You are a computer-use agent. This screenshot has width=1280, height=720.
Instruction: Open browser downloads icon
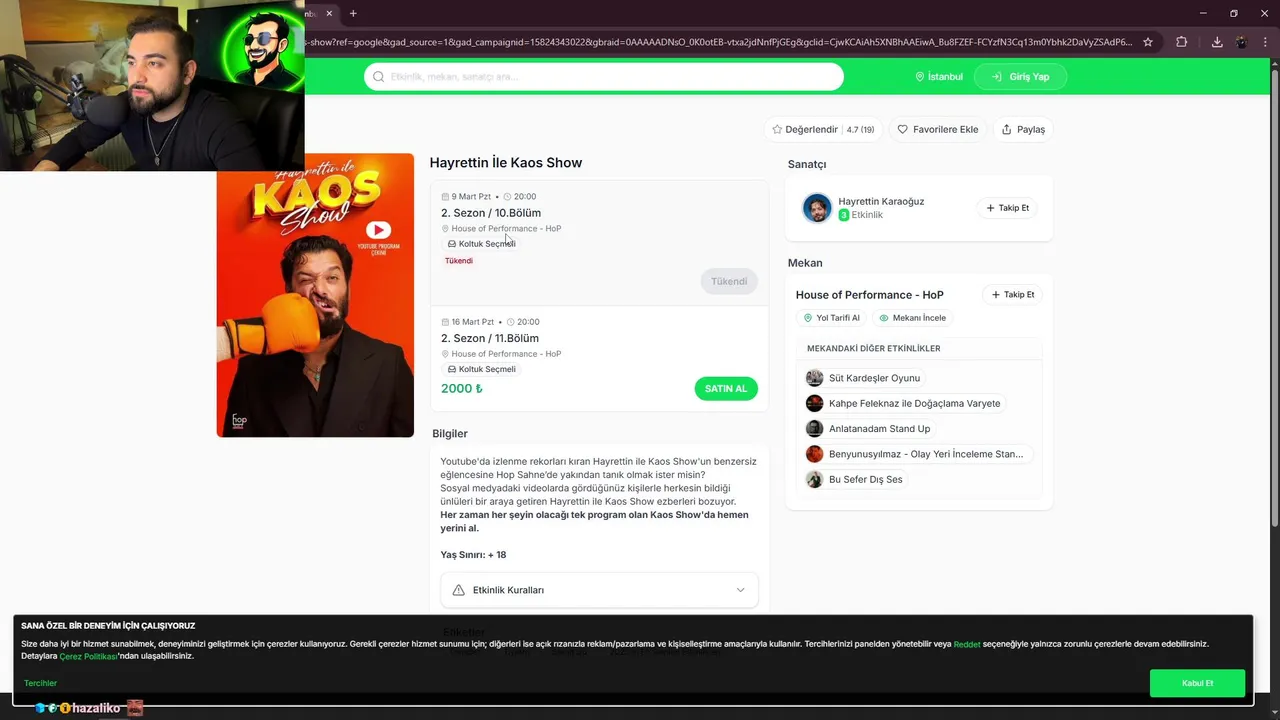coord(1217,42)
